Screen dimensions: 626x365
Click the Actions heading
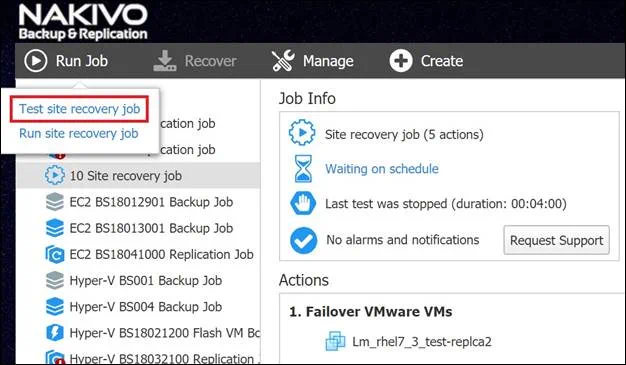coord(304,280)
